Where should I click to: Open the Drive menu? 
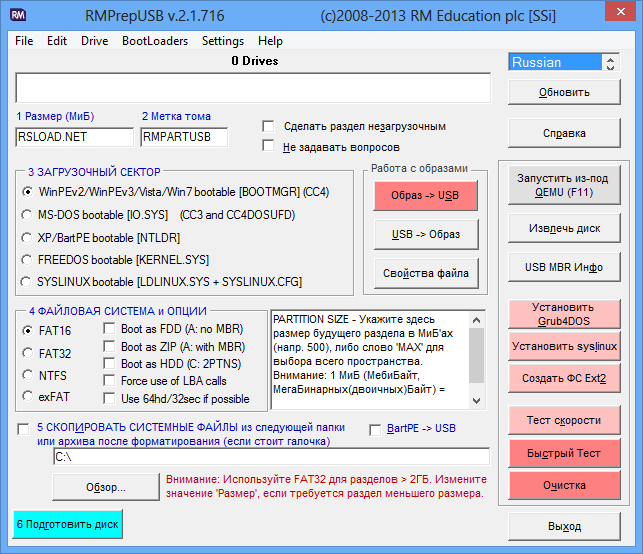[95, 41]
